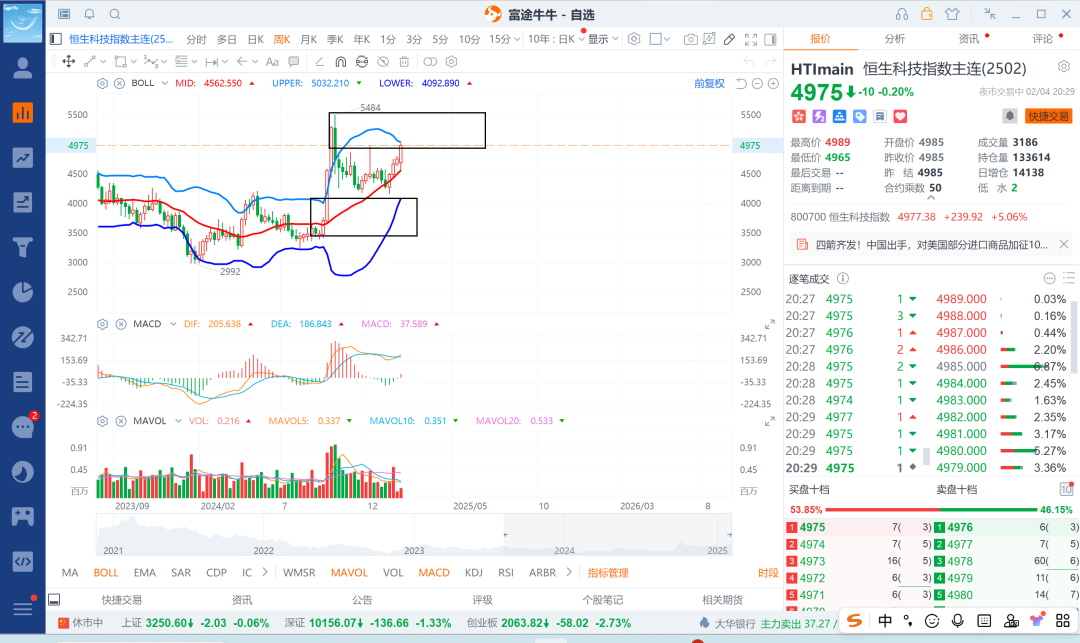Toggle the right side panel icon

(771, 39)
